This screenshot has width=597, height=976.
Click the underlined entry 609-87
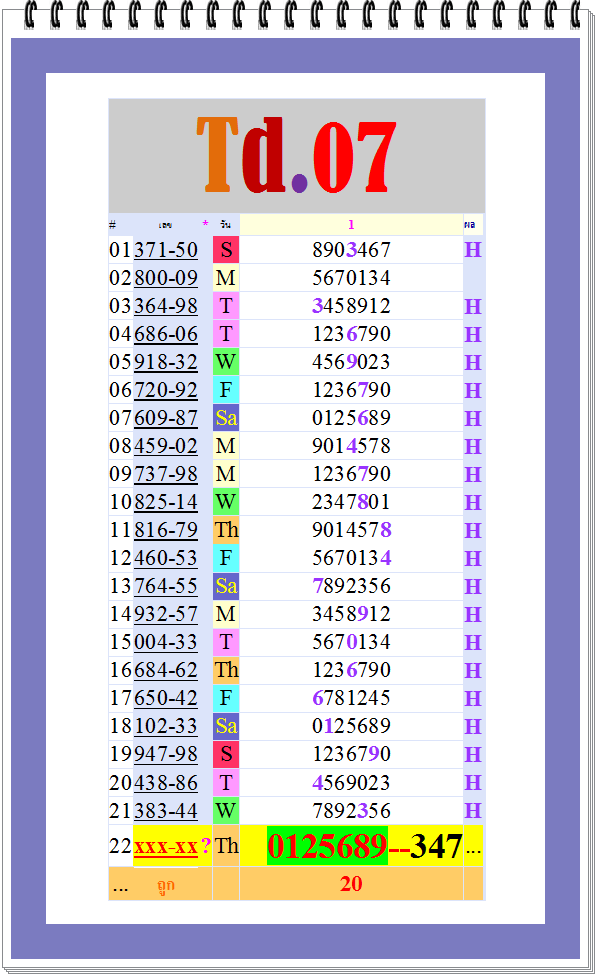click(x=166, y=418)
